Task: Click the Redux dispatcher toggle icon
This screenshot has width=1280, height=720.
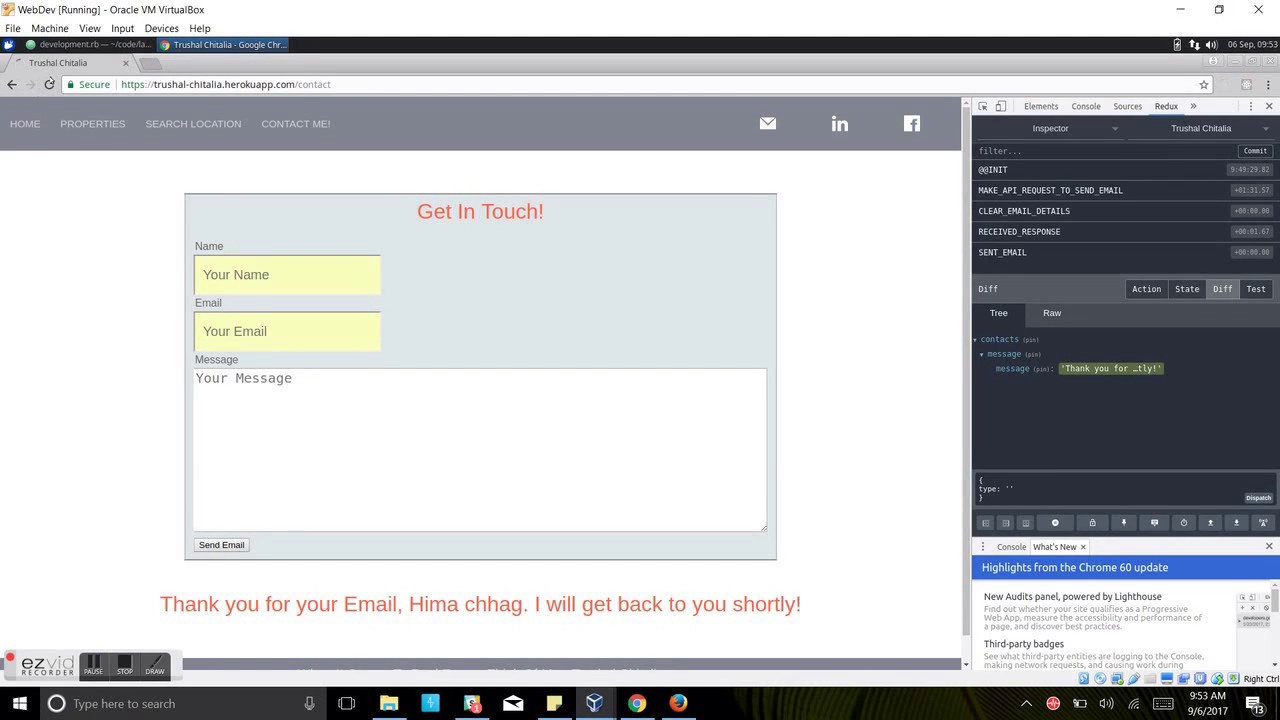Action: [x=1155, y=523]
